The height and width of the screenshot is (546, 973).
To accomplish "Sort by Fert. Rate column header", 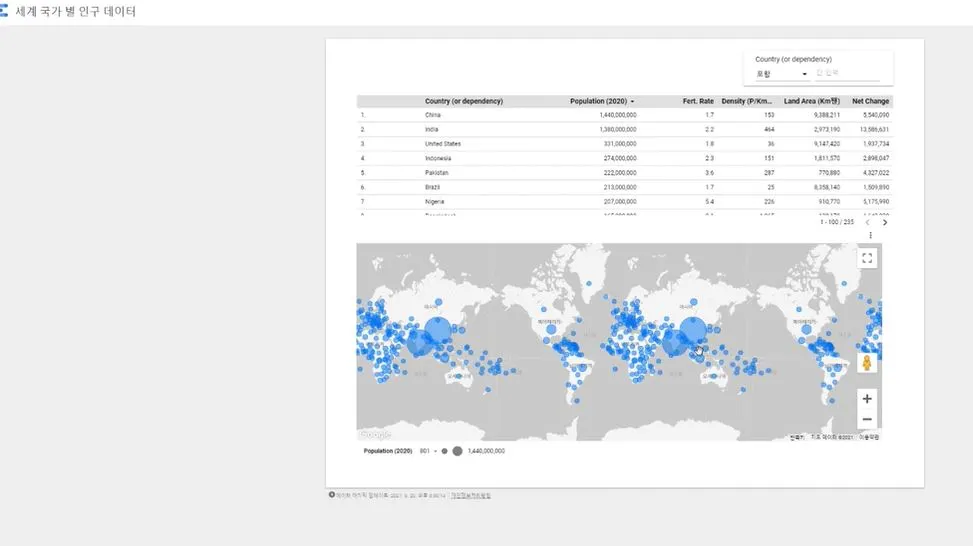I will (698, 101).
